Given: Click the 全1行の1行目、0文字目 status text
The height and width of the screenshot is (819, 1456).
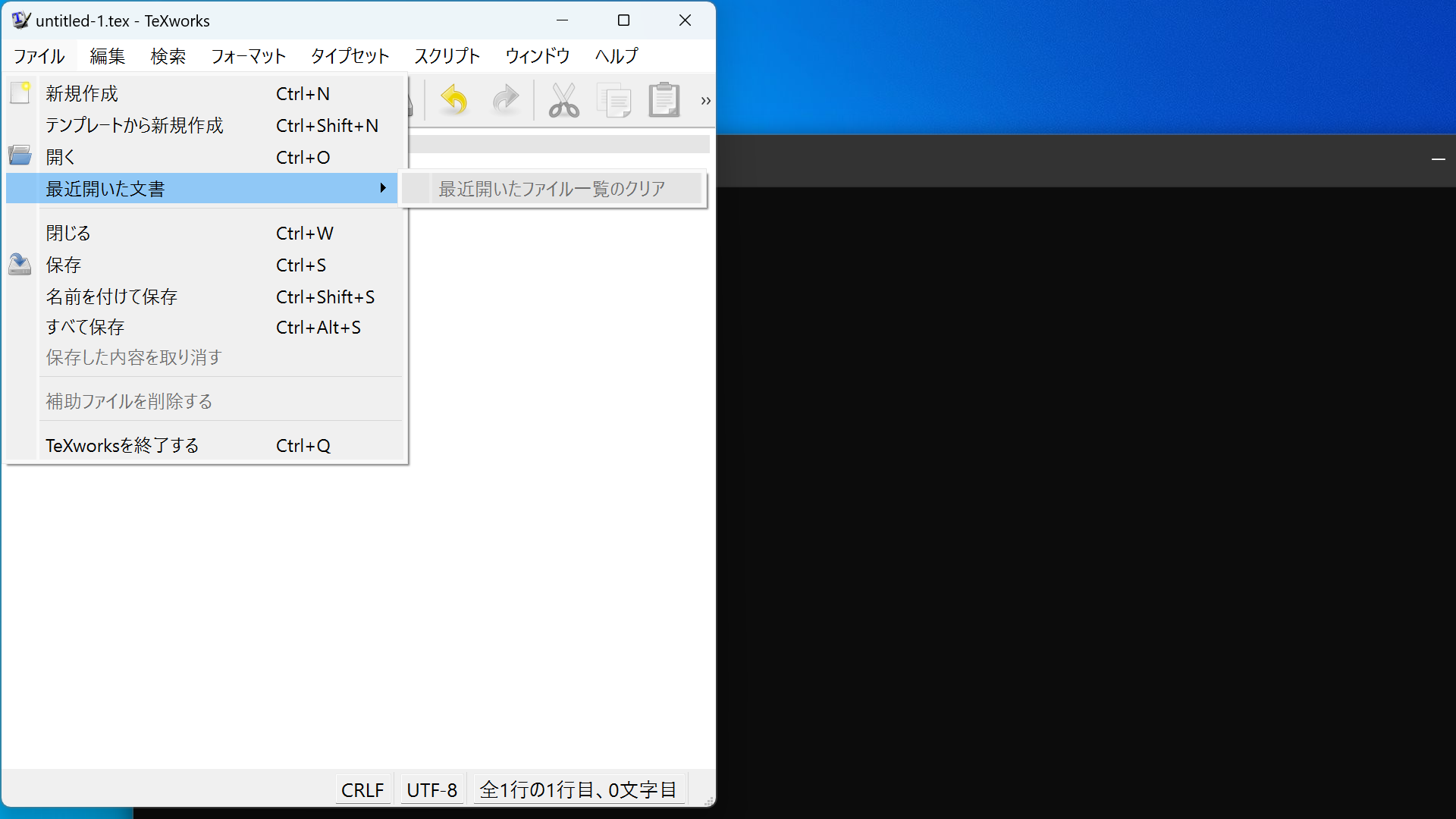Looking at the screenshot, I should tap(579, 790).
